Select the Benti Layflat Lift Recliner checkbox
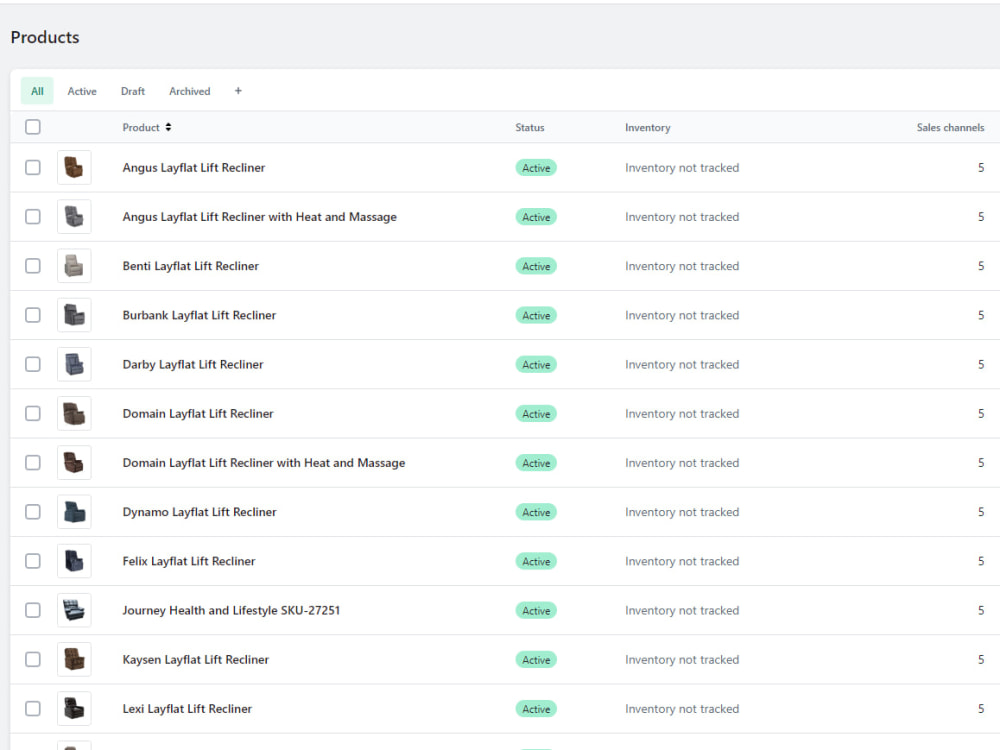Image resolution: width=1000 pixels, height=750 pixels. 33,266
